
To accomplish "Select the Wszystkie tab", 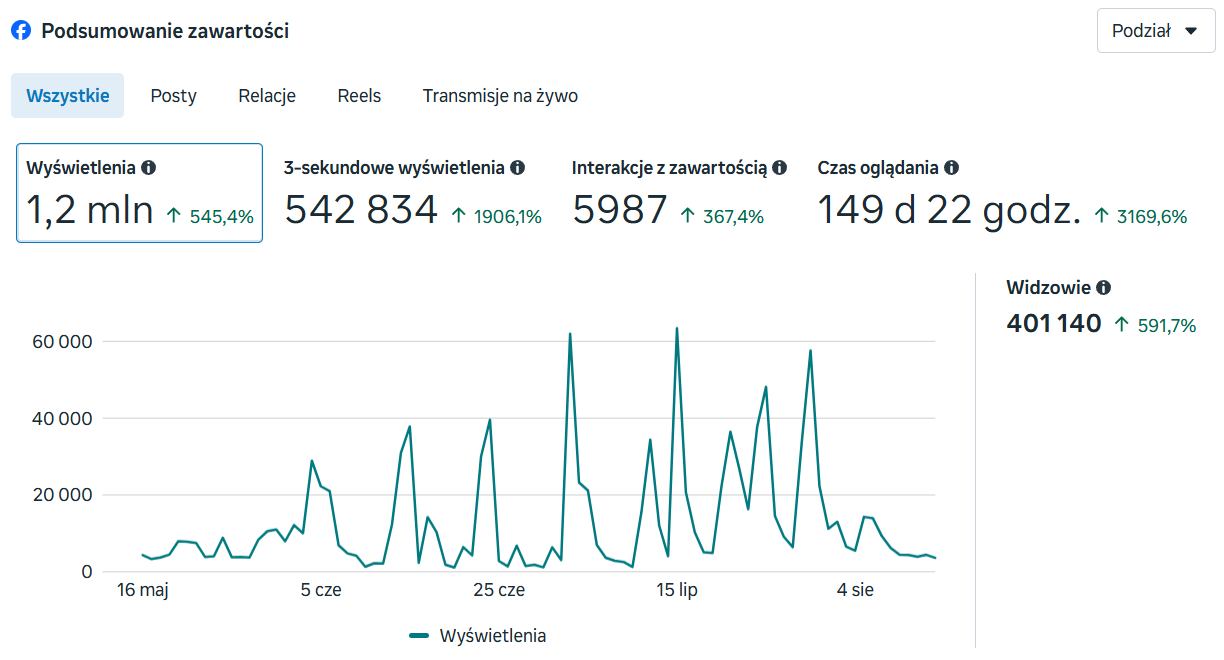I will 68,96.
